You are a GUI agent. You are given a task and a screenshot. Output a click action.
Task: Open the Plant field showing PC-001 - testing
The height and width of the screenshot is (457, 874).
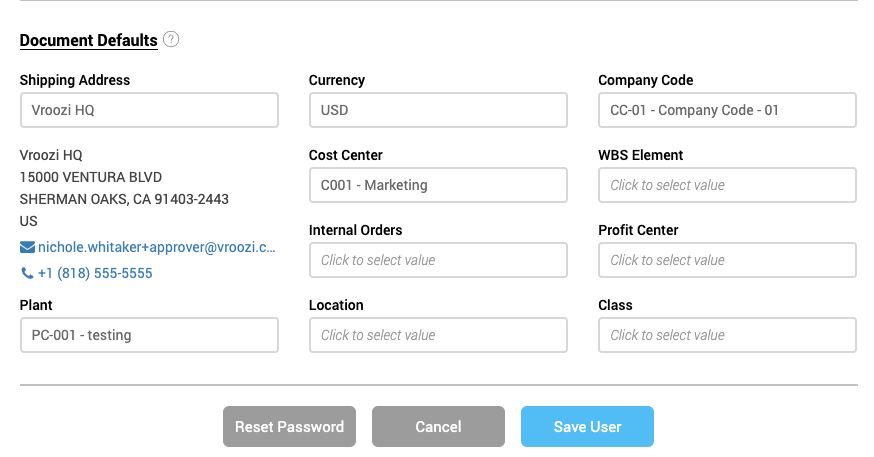(149, 335)
